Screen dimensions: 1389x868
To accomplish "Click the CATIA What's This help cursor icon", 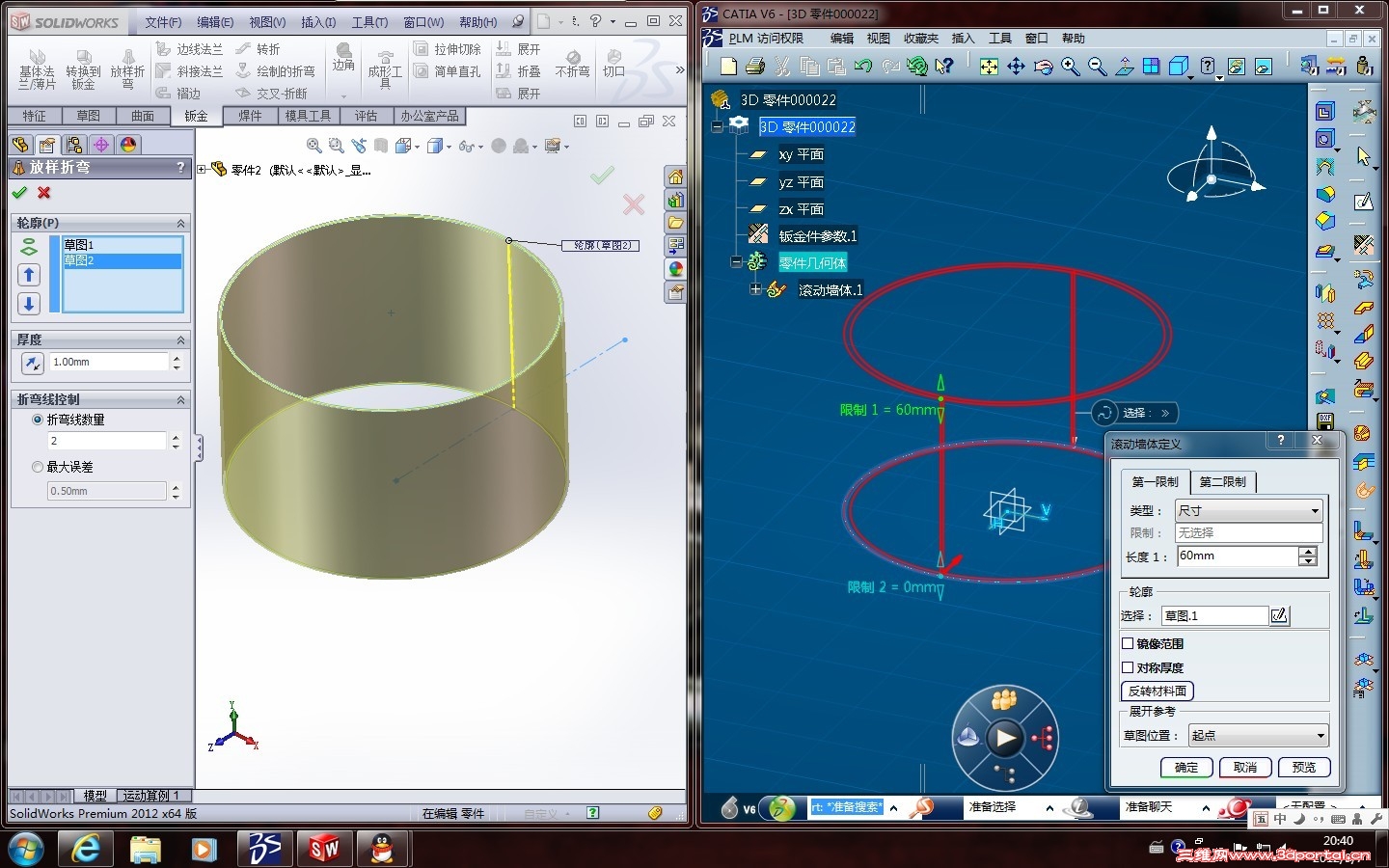I will pyautogui.click(x=944, y=66).
